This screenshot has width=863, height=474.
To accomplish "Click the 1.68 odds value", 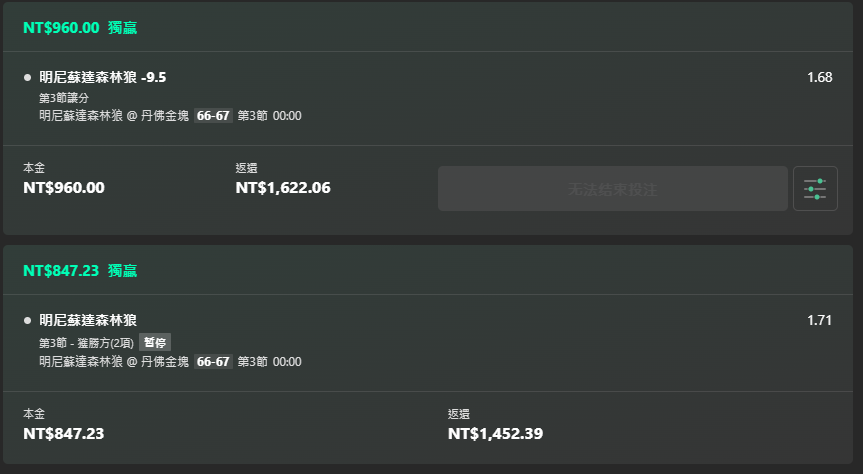I will 820,78.
